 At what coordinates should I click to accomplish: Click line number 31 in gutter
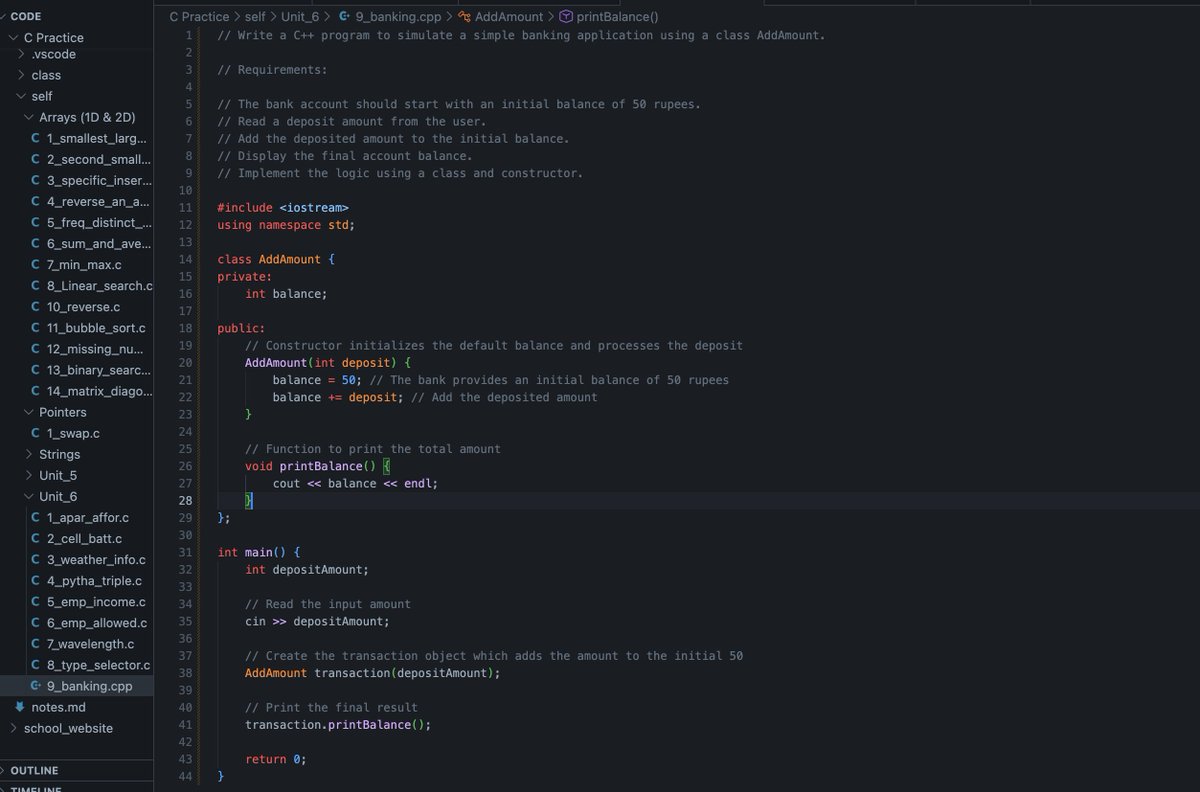(x=184, y=552)
